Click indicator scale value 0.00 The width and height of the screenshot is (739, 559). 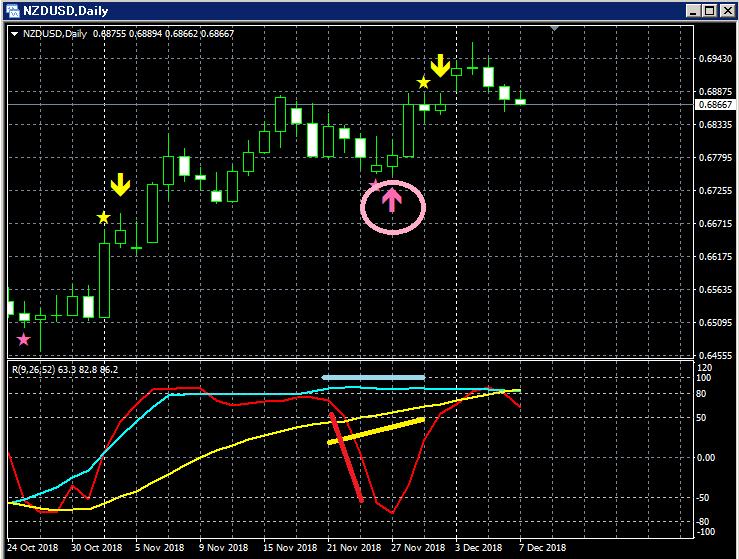[706, 458]
